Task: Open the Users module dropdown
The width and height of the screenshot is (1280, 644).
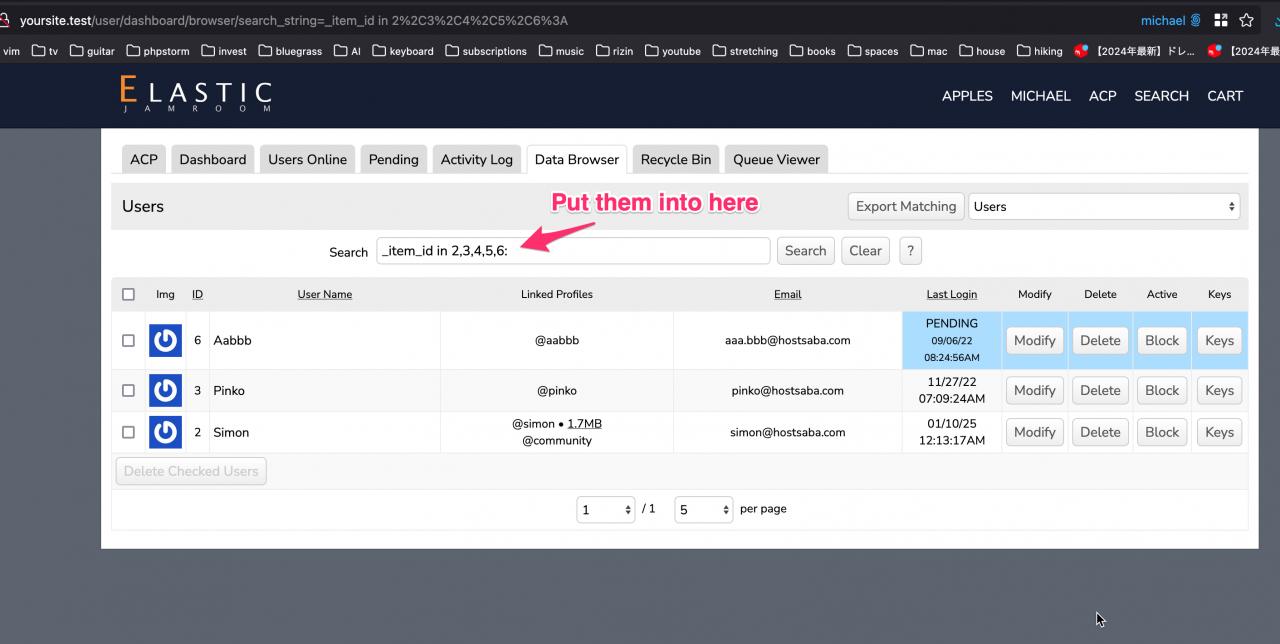Action: 1104,206
